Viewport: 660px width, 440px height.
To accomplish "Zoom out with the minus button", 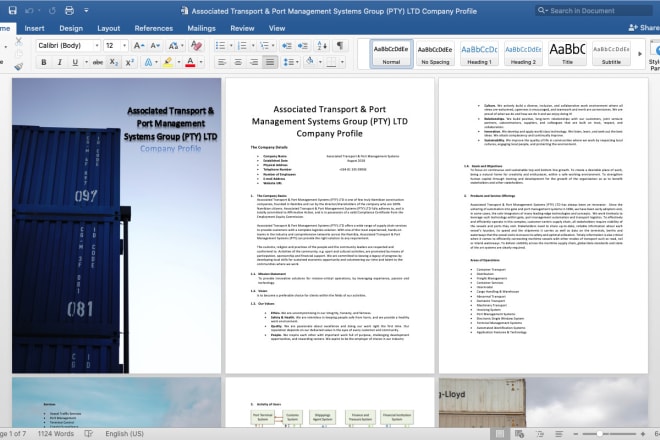I will tap(576, 434).
